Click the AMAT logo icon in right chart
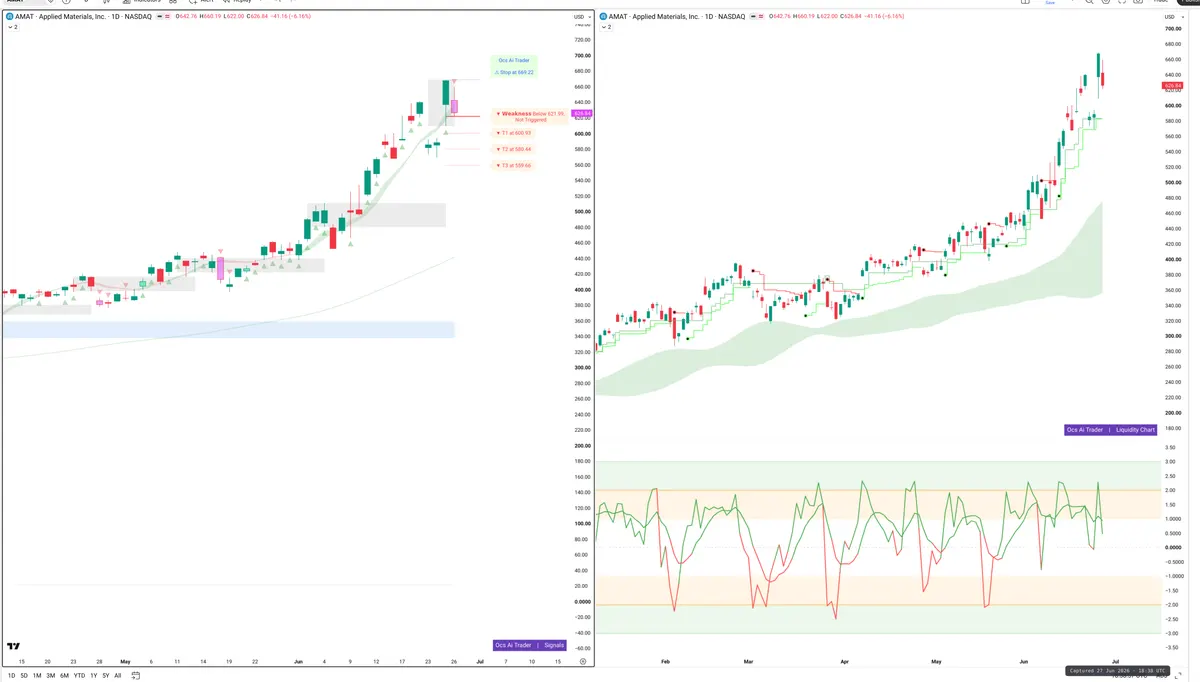The image size is (1200, 682). (603, 17)
